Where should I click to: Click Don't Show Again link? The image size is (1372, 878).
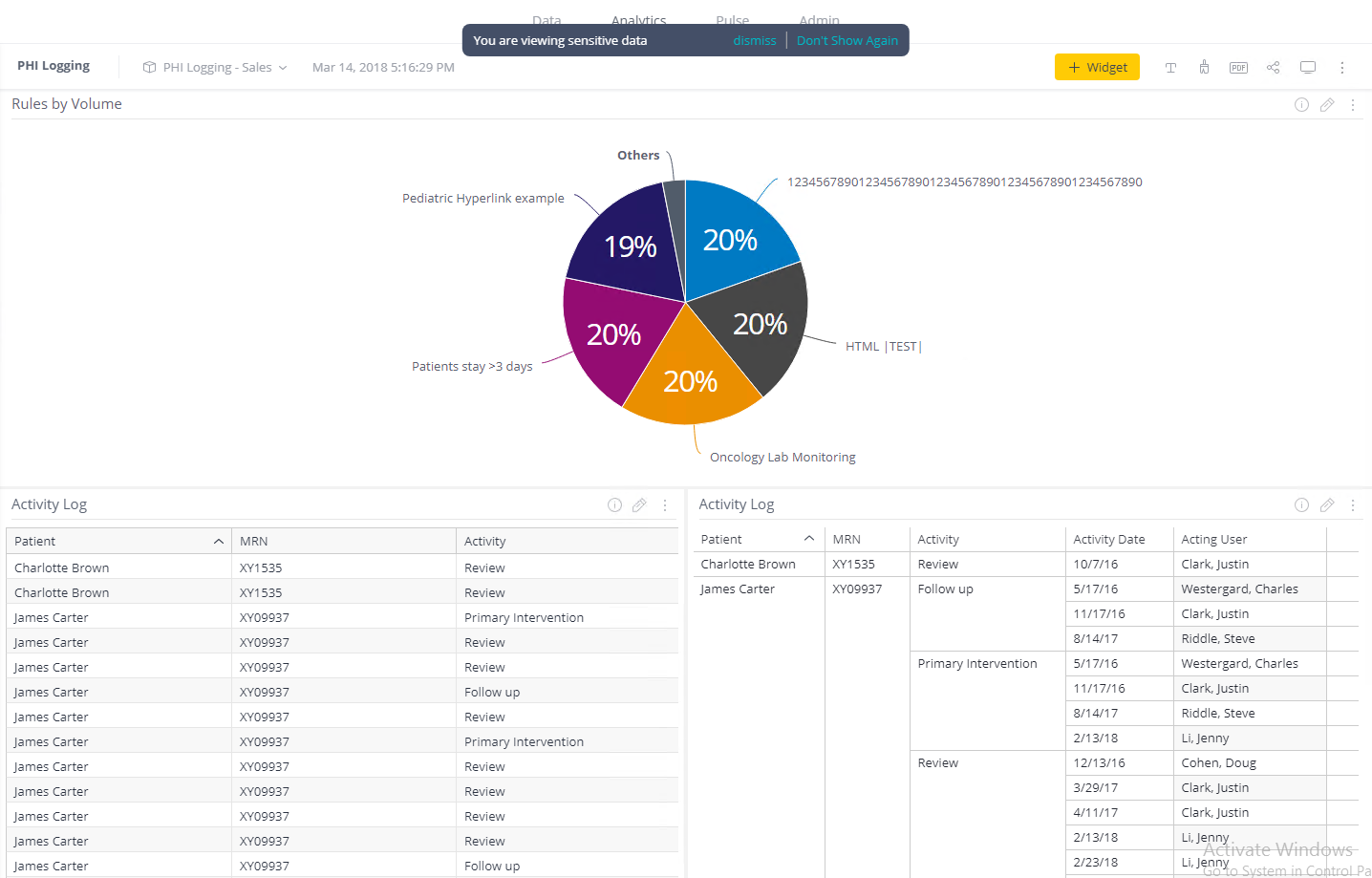pos(847,40)
